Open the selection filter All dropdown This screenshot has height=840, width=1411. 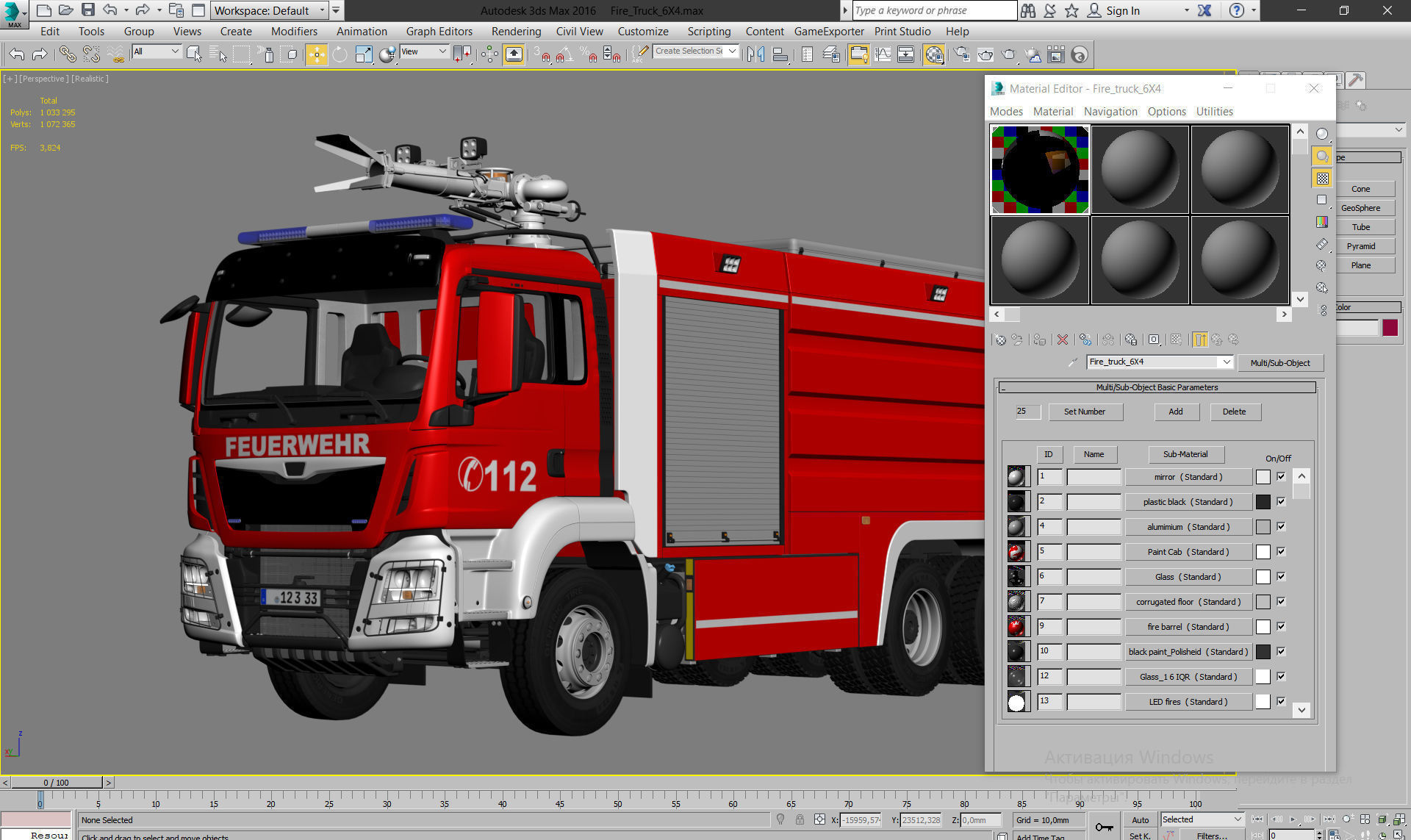[x=157, y=51]
